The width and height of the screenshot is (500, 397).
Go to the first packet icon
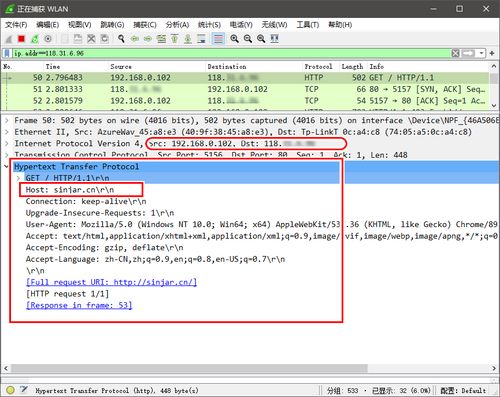pyautogui.click(x=175, y=39)
